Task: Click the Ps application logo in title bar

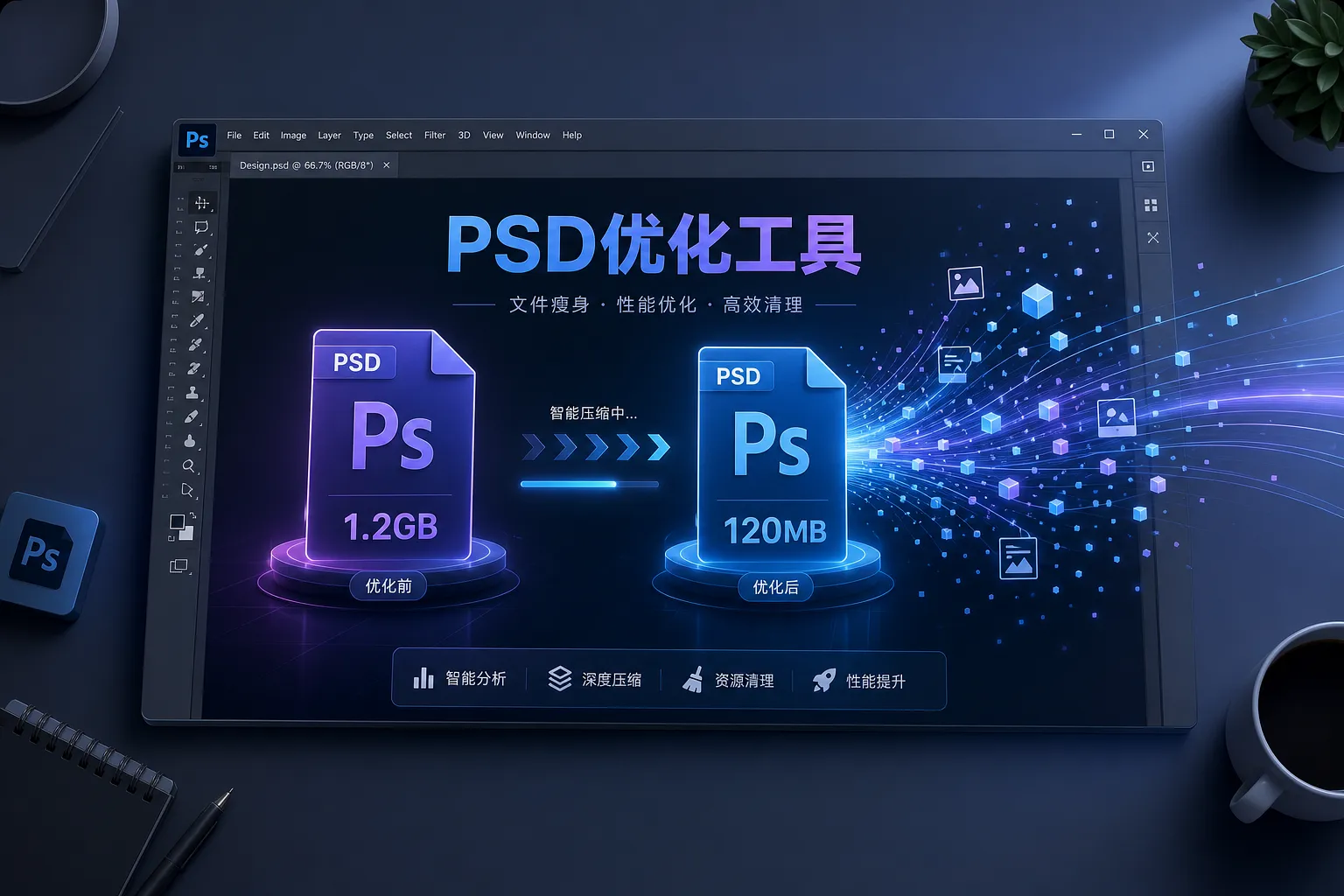Action: (198, 140)
